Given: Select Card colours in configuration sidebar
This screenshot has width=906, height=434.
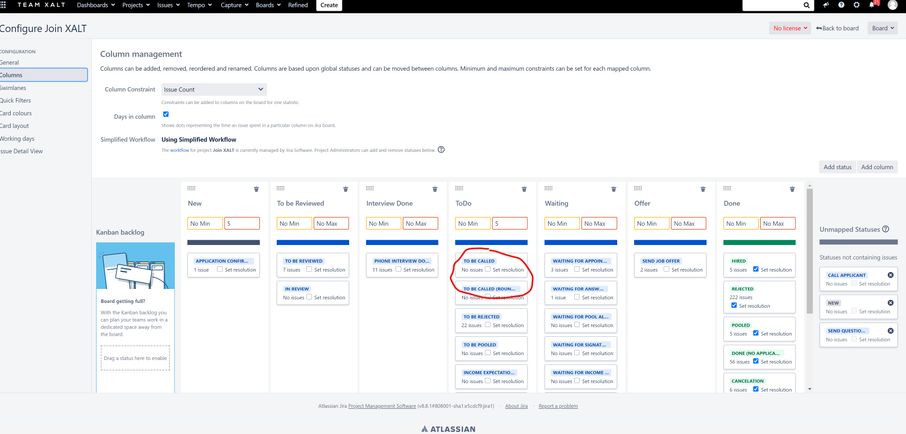Looking at the screenshot, I should point(16,113).
